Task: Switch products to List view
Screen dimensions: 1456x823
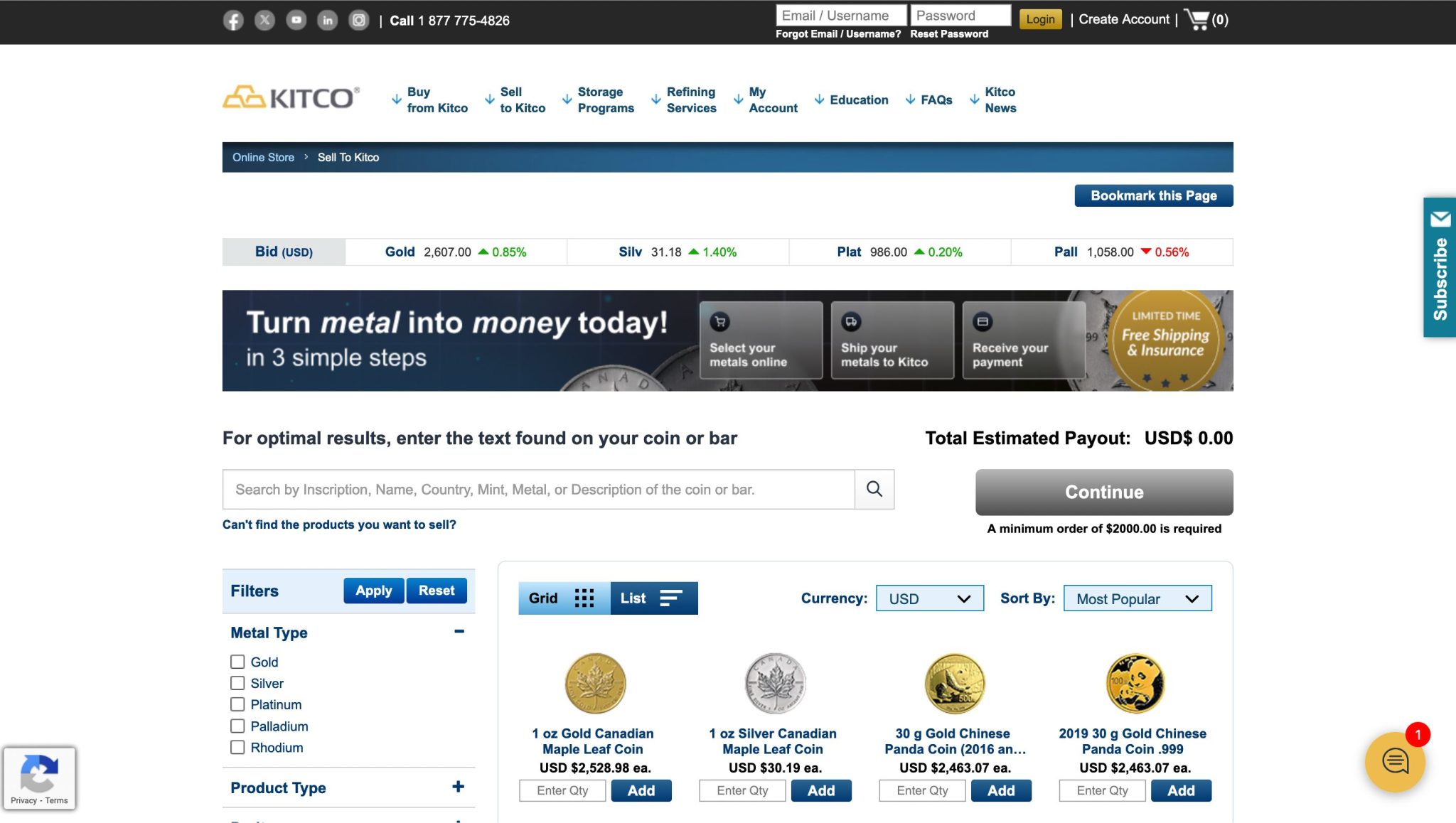Action: tap(653, 598)
